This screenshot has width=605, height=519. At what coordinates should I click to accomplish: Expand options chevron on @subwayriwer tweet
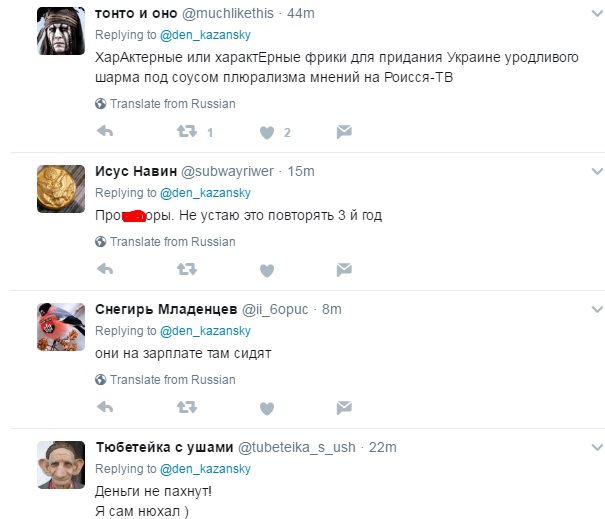597,171
